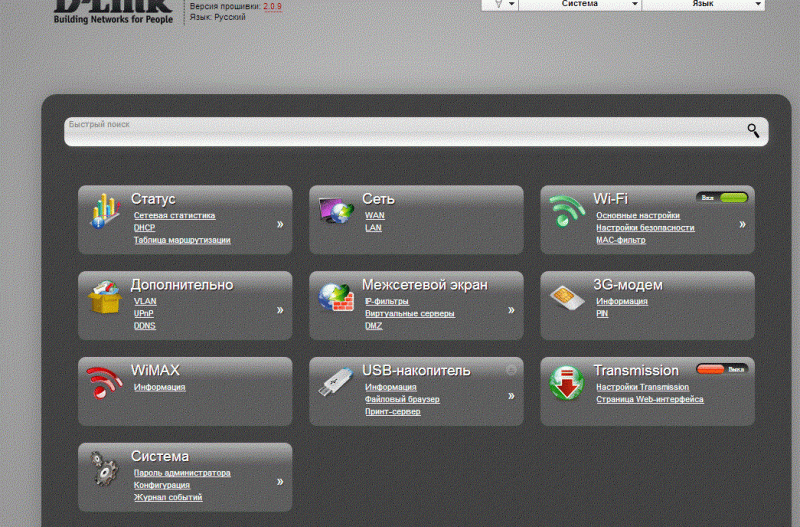800x527 pixels.
Task: Toggle the Transmission switch on
Action: [723, 369]
